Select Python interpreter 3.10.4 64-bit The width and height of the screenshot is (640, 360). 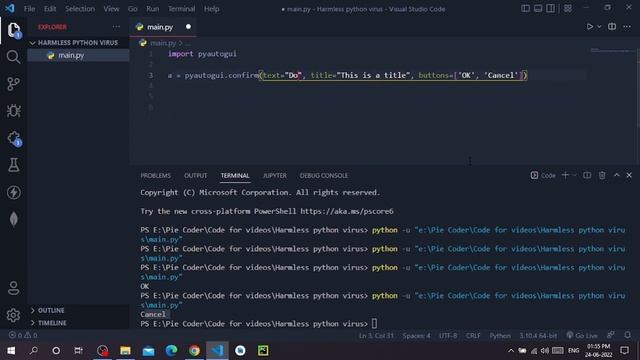[x=538, y=336]
